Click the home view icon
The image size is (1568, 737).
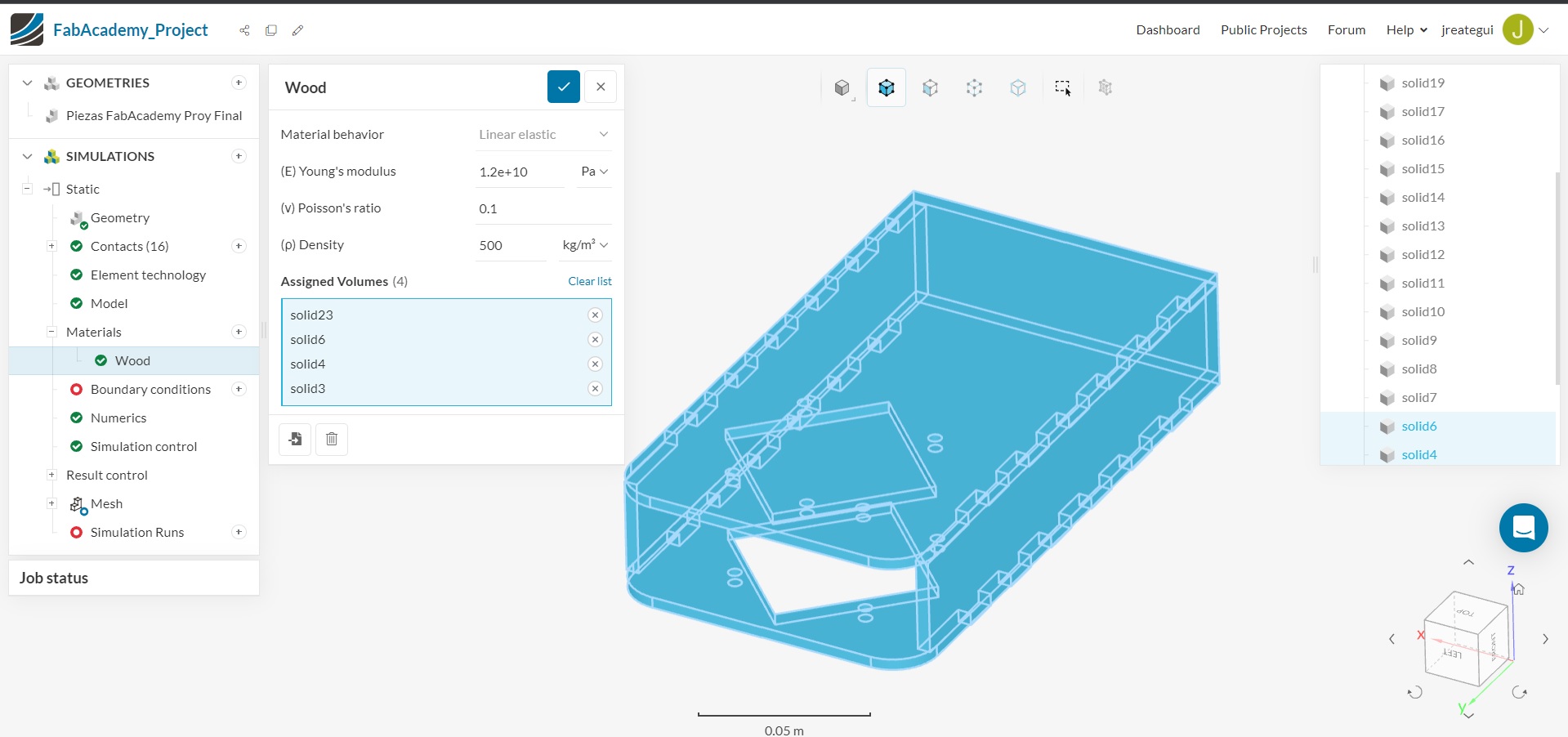point(1518,589)
